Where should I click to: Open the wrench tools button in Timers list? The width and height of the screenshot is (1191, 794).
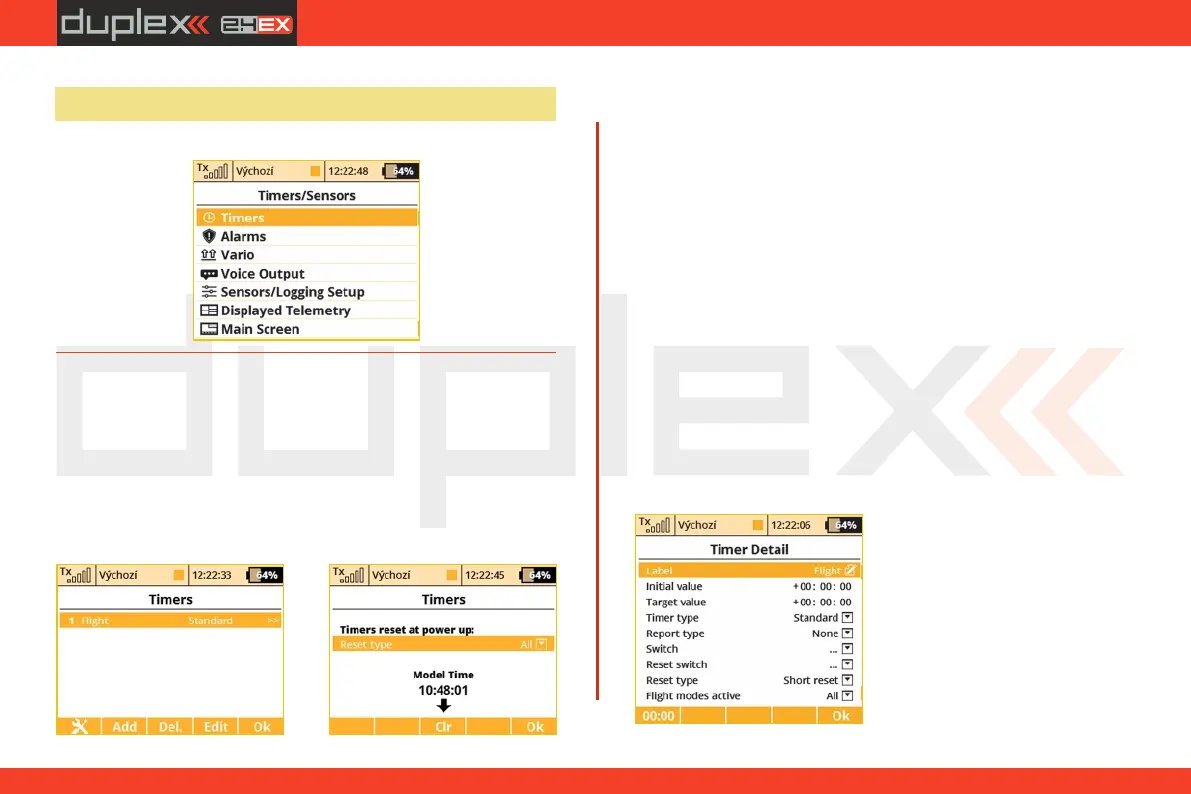79,726
